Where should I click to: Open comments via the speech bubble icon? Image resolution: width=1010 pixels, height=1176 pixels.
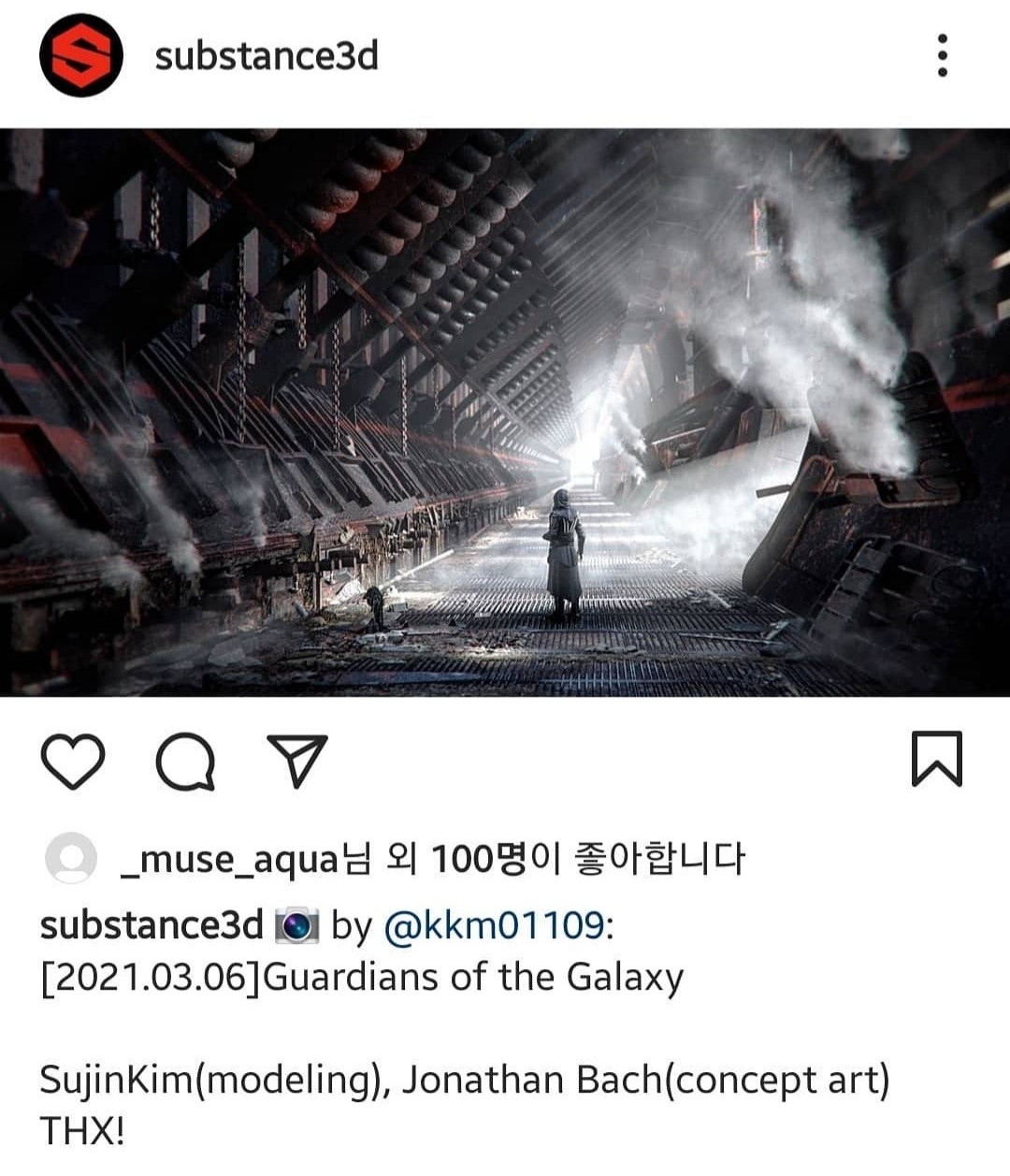coord(185,761)
